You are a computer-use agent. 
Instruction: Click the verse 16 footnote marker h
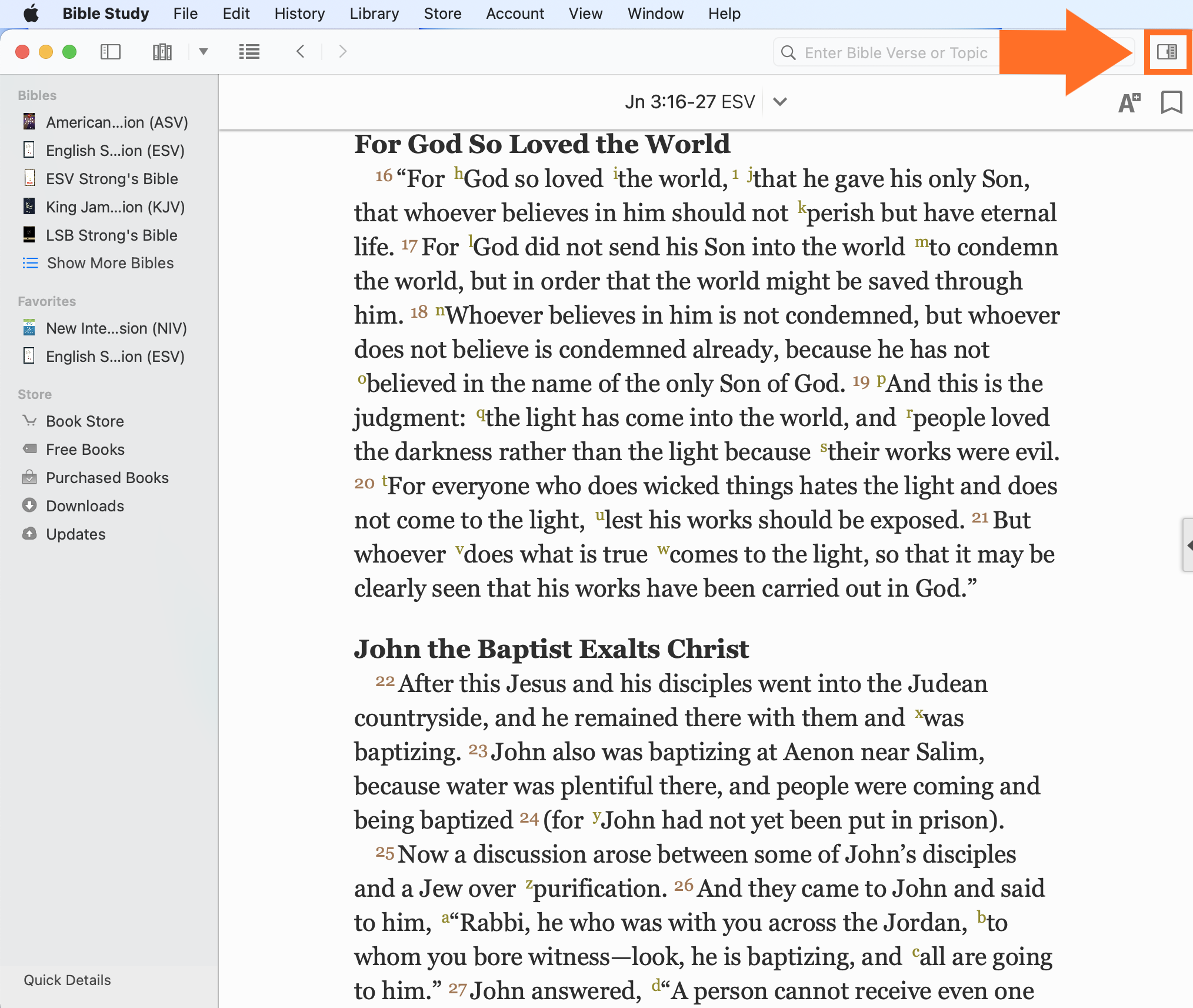click(458, 173)
